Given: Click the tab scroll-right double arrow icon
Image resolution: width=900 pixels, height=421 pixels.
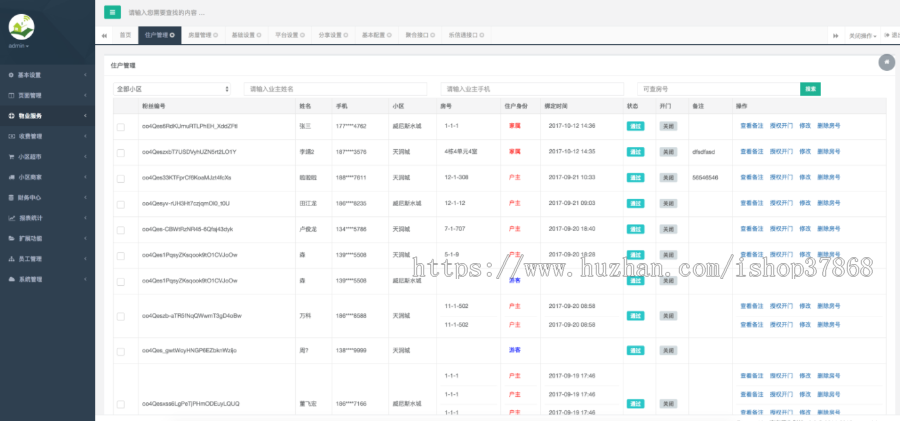Looking at the screenshot, I should [835, 35].
